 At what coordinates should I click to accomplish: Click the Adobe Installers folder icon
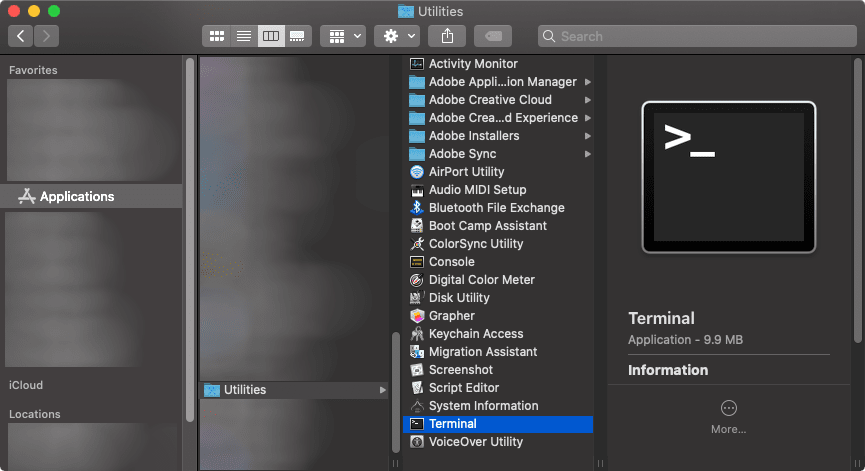coord(417,136)
